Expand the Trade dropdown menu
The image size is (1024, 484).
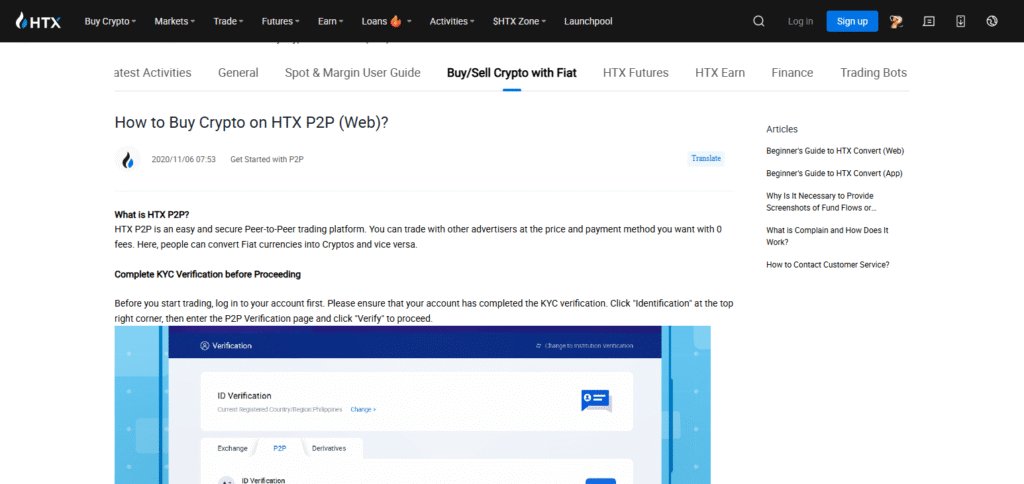point(228,21)
